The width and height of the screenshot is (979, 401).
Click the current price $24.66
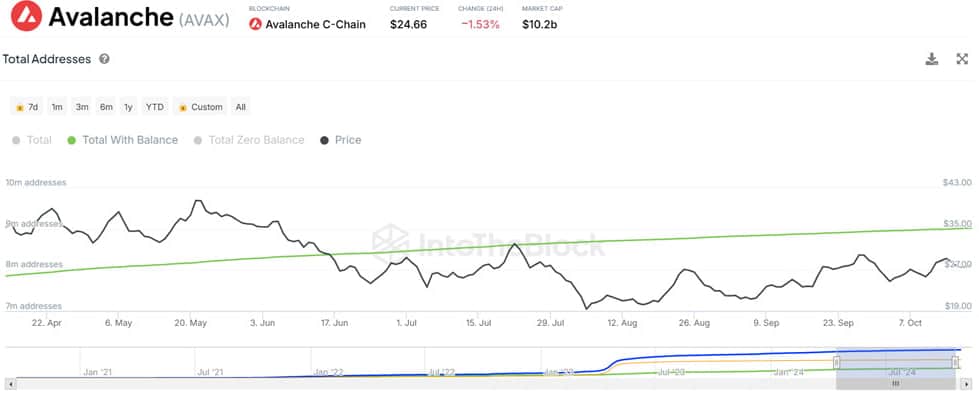[408, 25]
